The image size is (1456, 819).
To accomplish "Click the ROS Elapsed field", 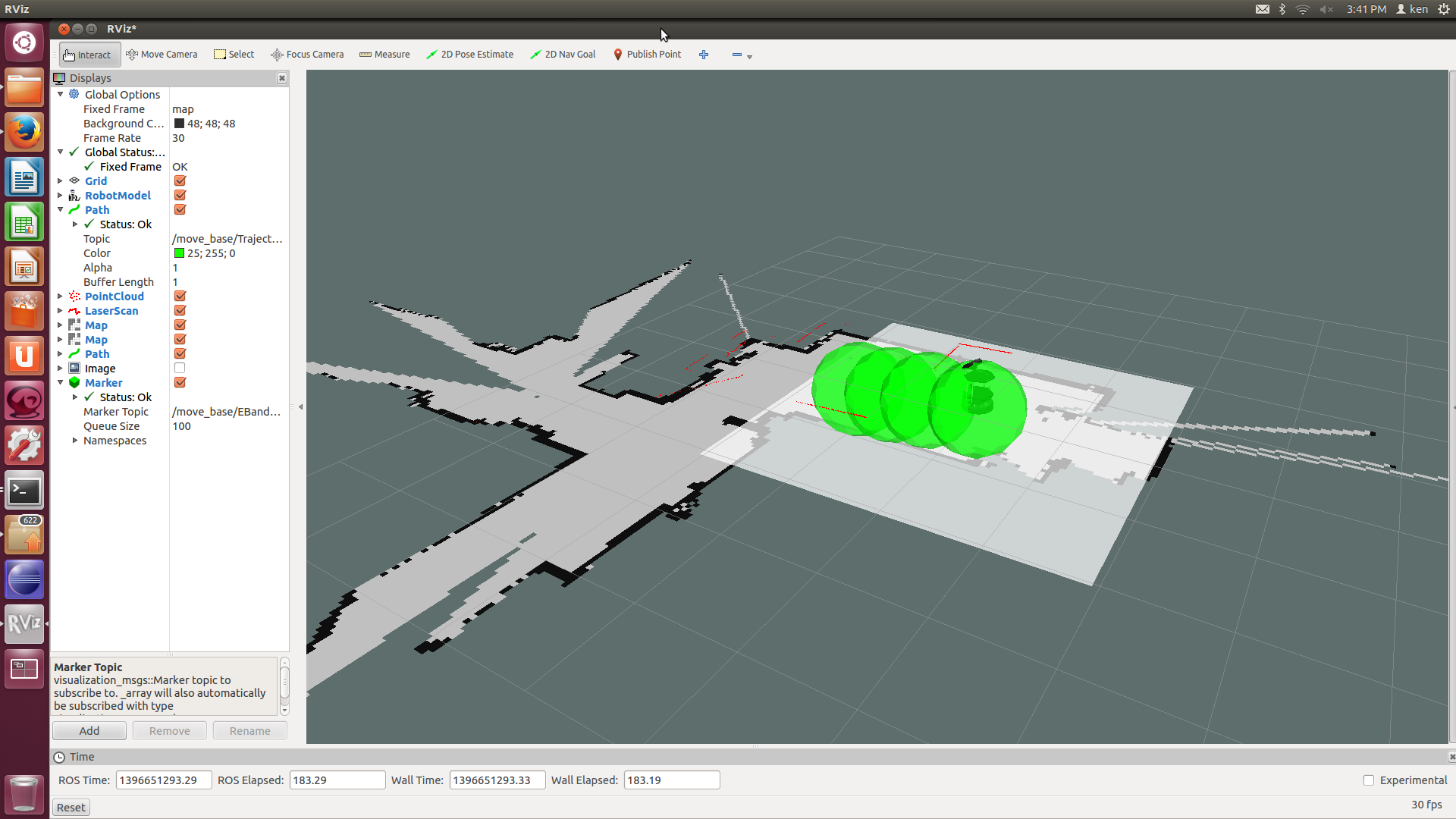I will (337, 780).
